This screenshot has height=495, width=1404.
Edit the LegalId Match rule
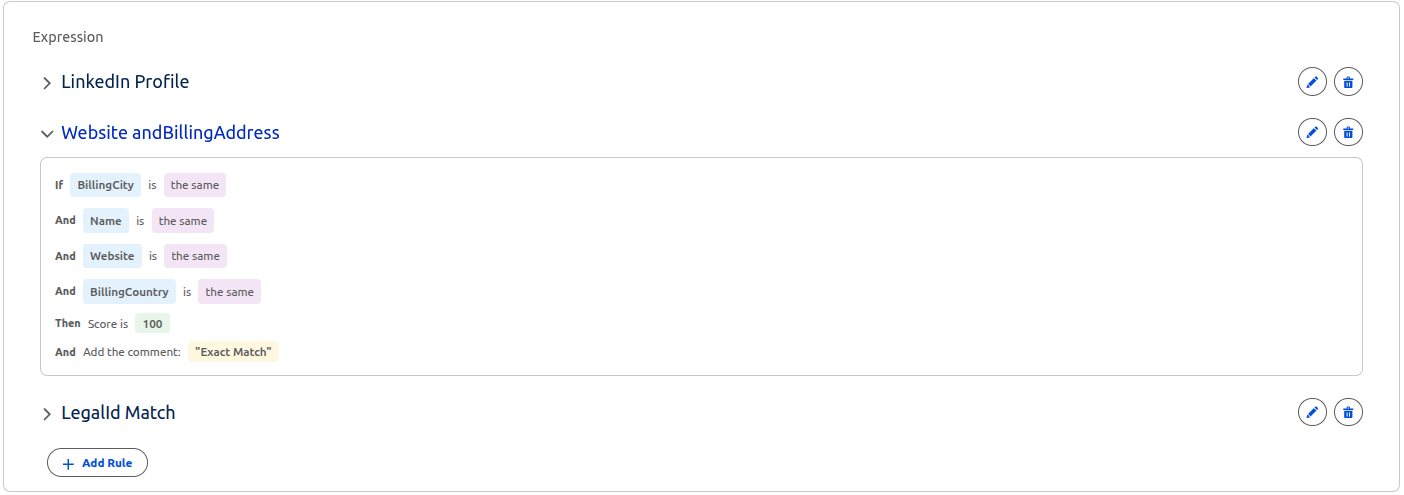pyautogui.click(x=1312, y=412)
